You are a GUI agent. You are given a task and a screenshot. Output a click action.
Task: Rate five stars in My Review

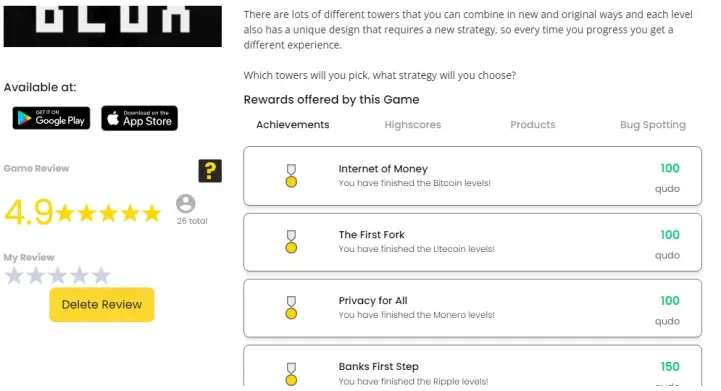101,276
